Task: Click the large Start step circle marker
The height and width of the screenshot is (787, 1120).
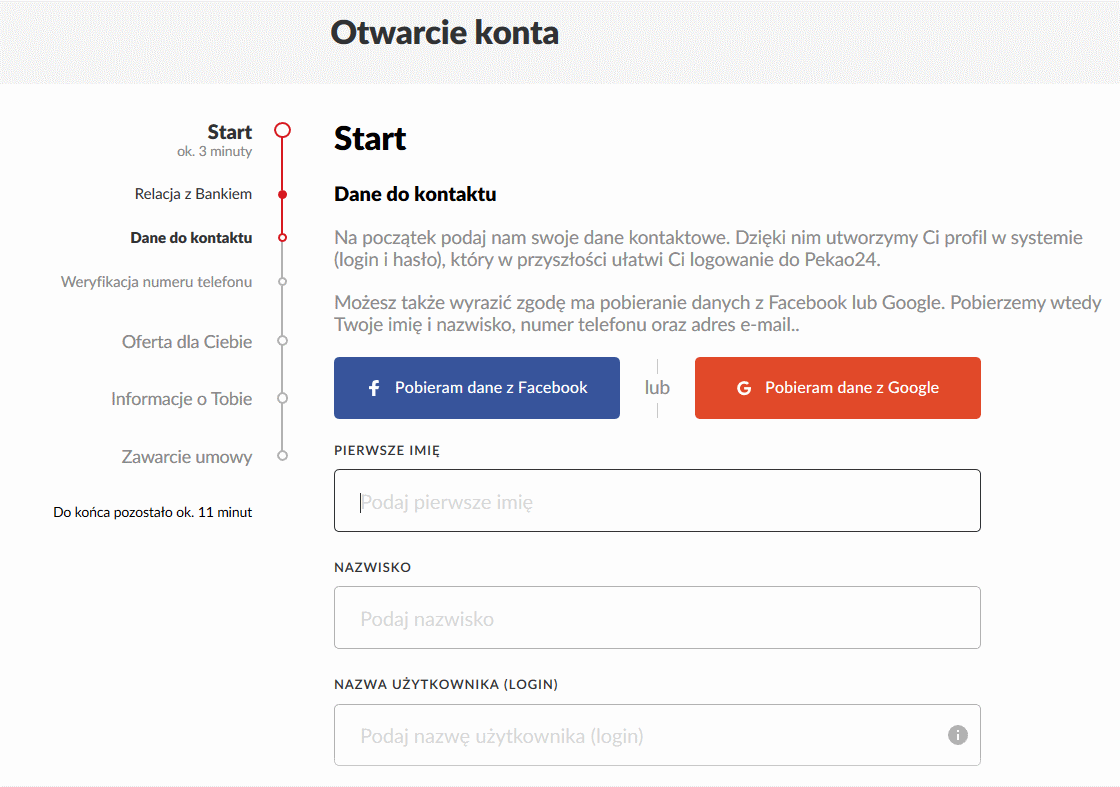Action: [283, 130]
